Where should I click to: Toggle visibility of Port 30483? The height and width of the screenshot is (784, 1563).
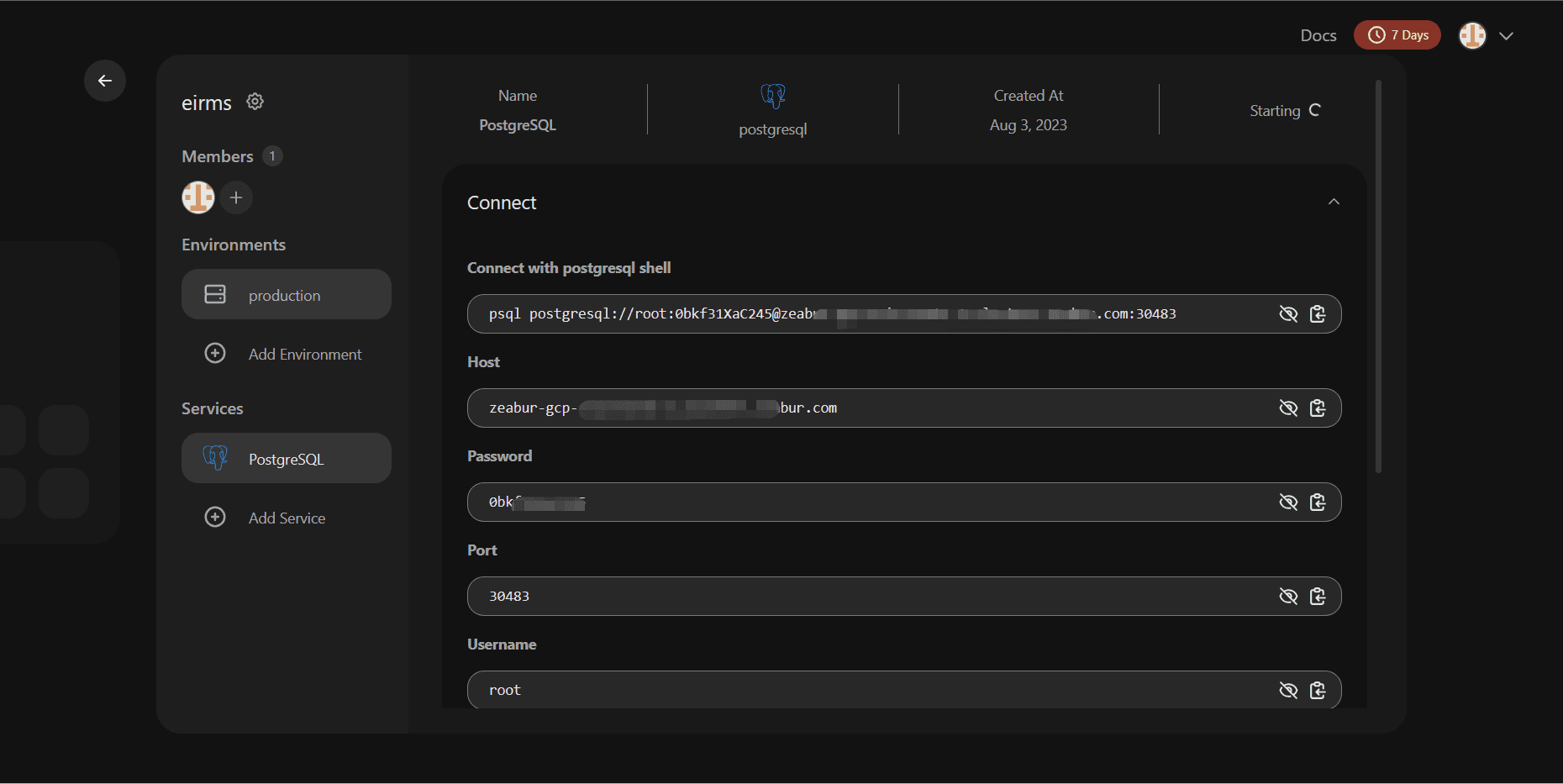1288,597
